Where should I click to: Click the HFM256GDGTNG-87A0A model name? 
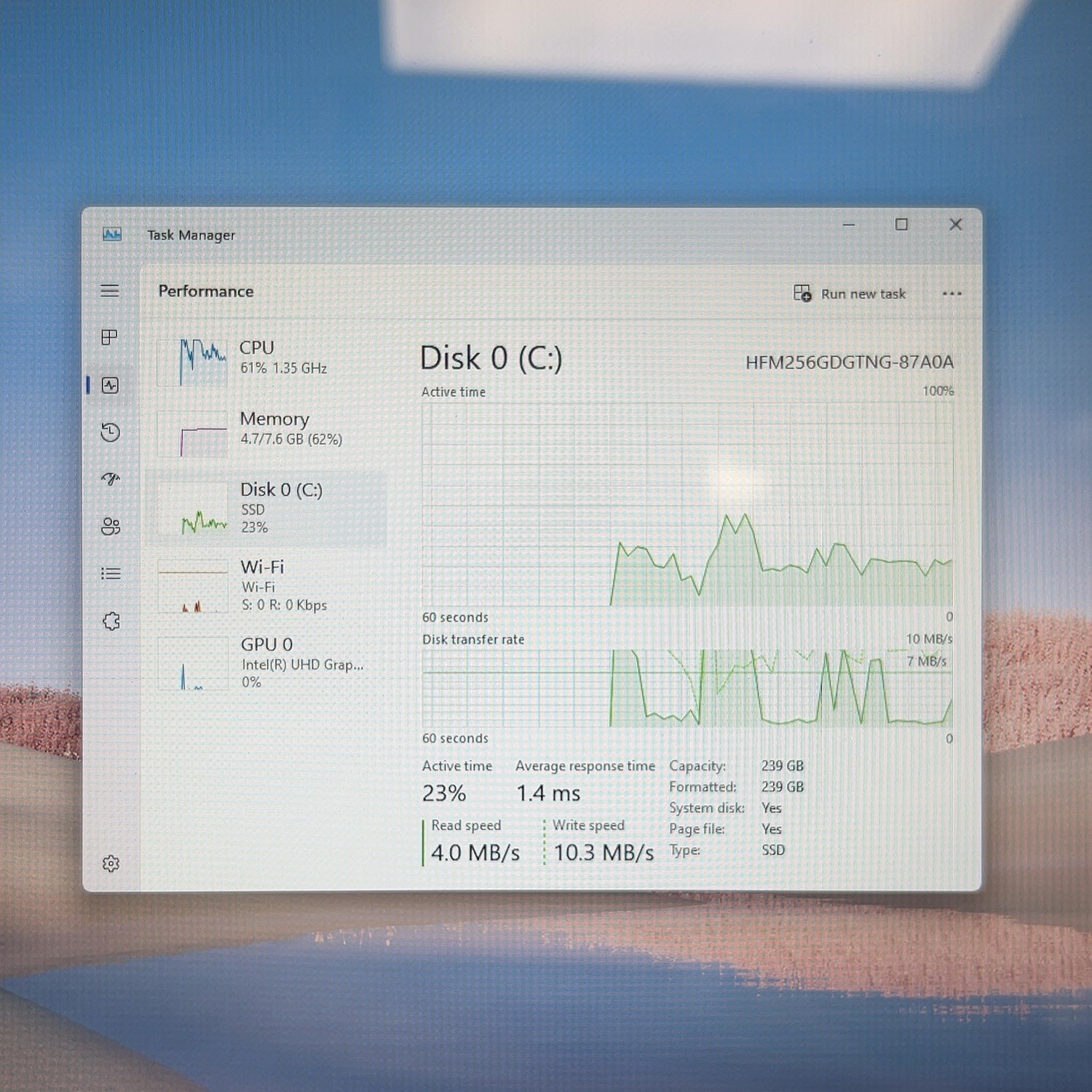click(x=850, y=363)
